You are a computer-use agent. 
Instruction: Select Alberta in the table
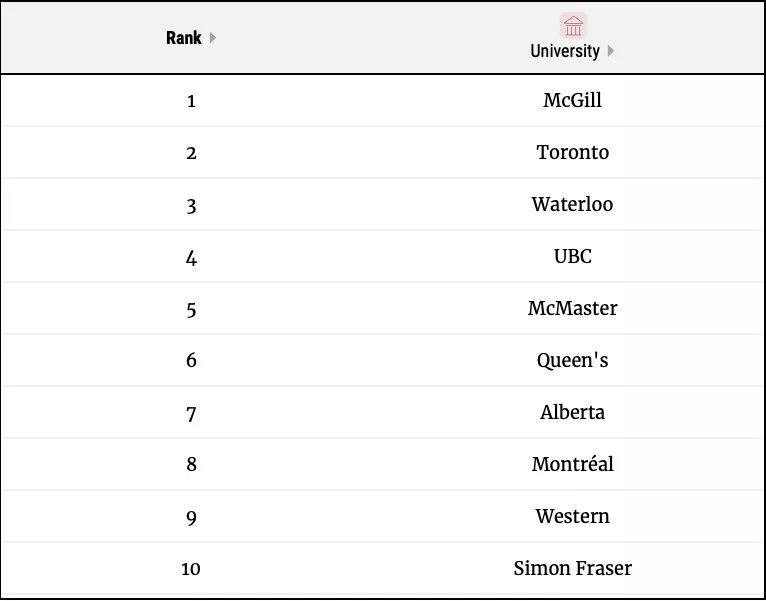tap(573, 412)
